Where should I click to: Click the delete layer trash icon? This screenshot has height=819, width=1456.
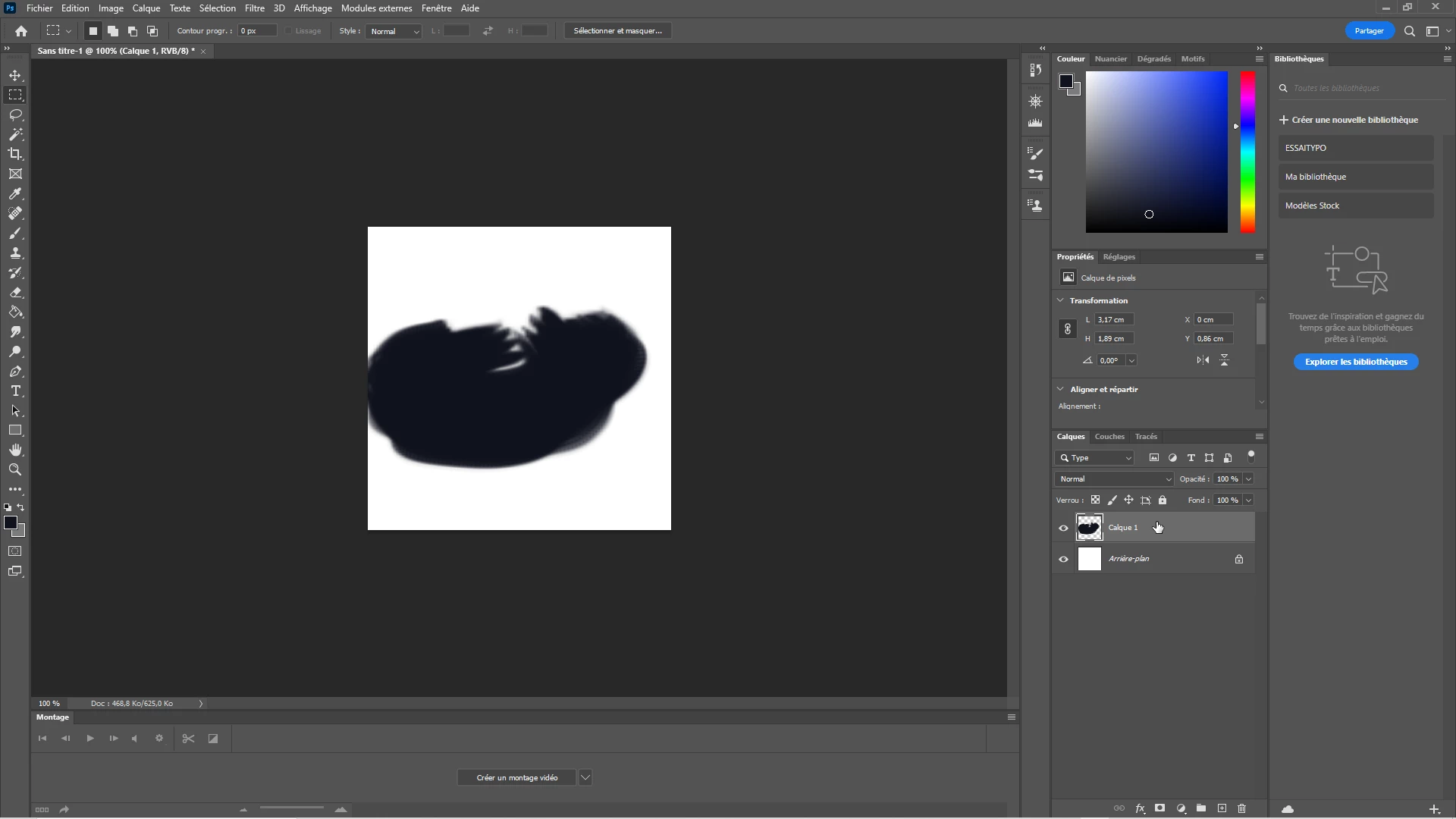tap(1241, 808)
